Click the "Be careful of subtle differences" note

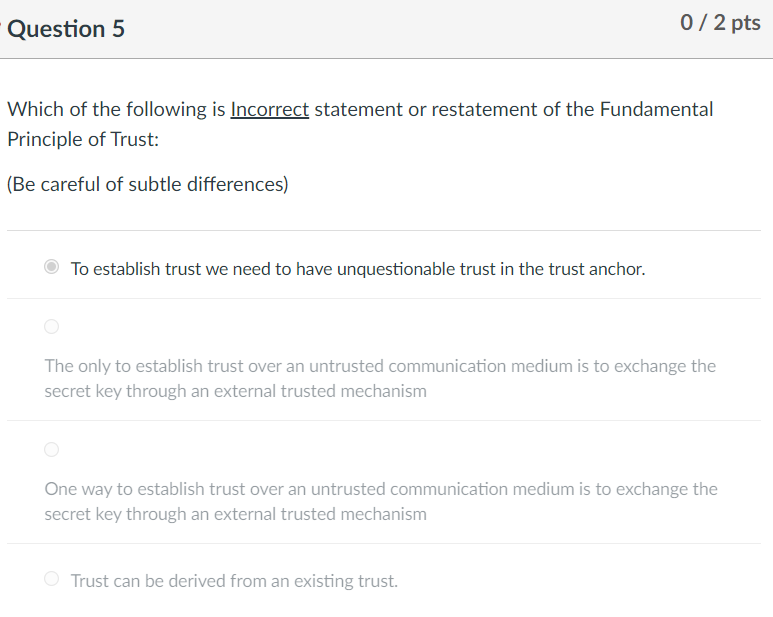147,185
